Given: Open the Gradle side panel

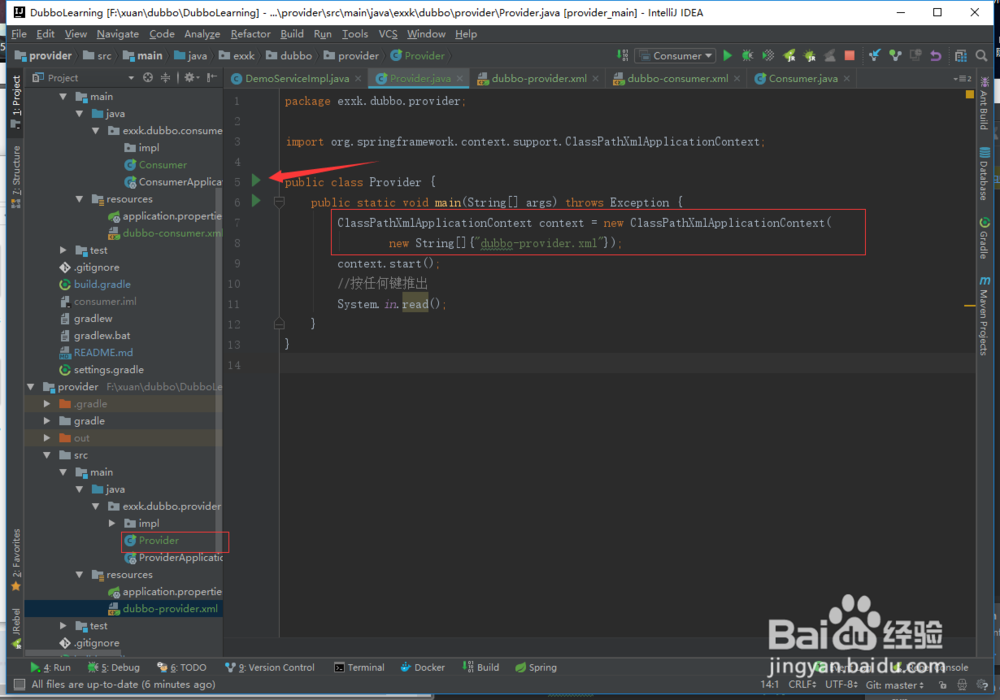Looking at the screenshot, I should (x=984, y=238).
